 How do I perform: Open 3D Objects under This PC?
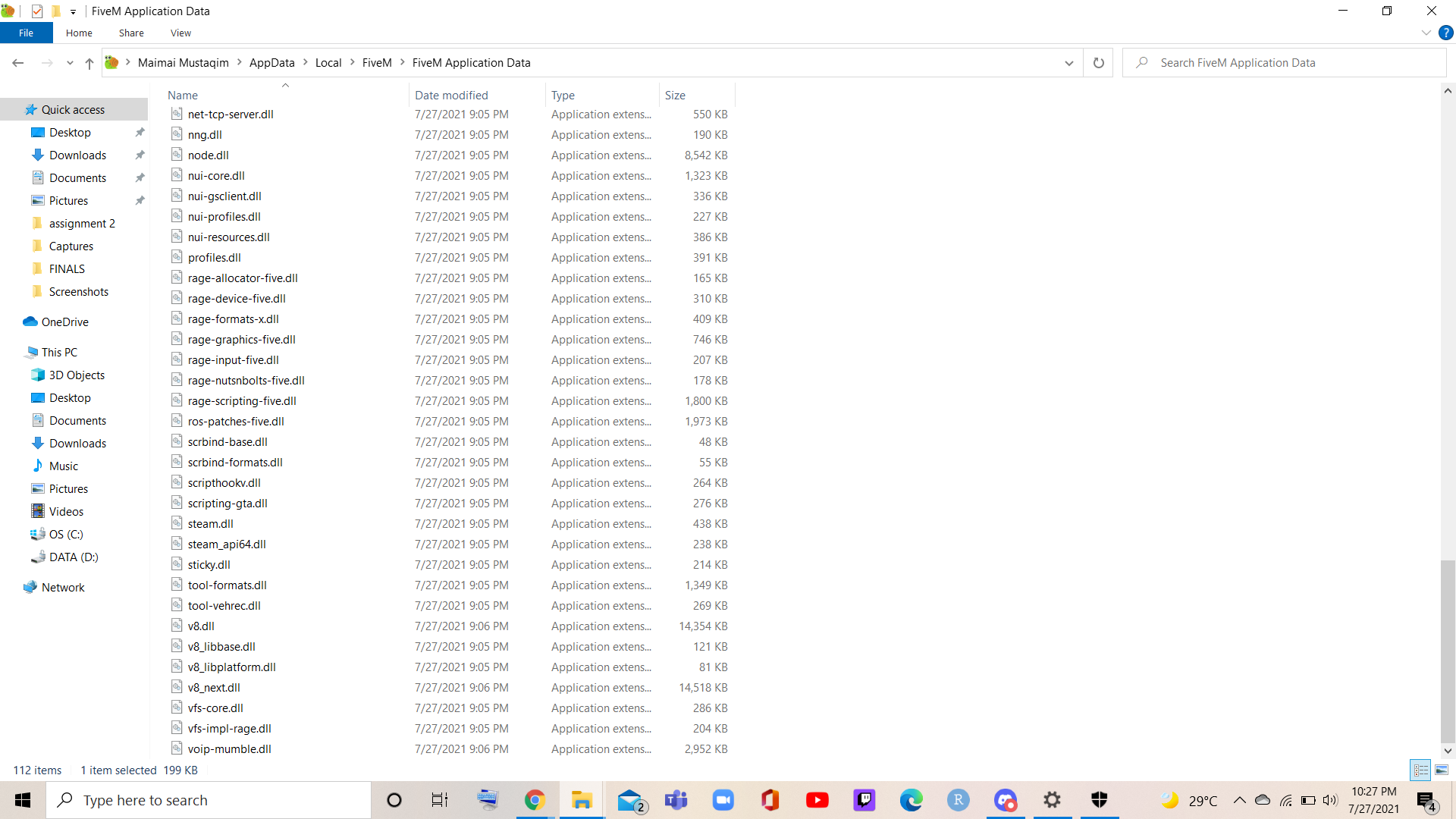[x=77, y=375]
